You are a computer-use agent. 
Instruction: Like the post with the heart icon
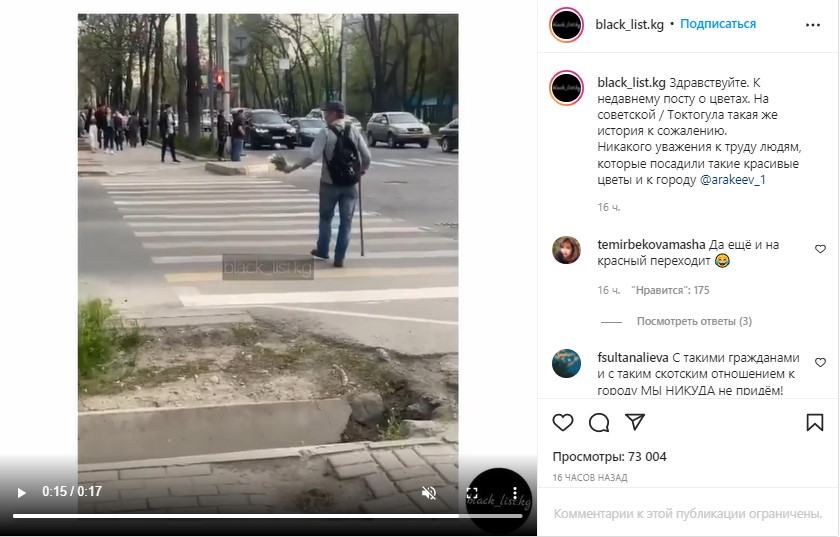[x=562, y=422]
